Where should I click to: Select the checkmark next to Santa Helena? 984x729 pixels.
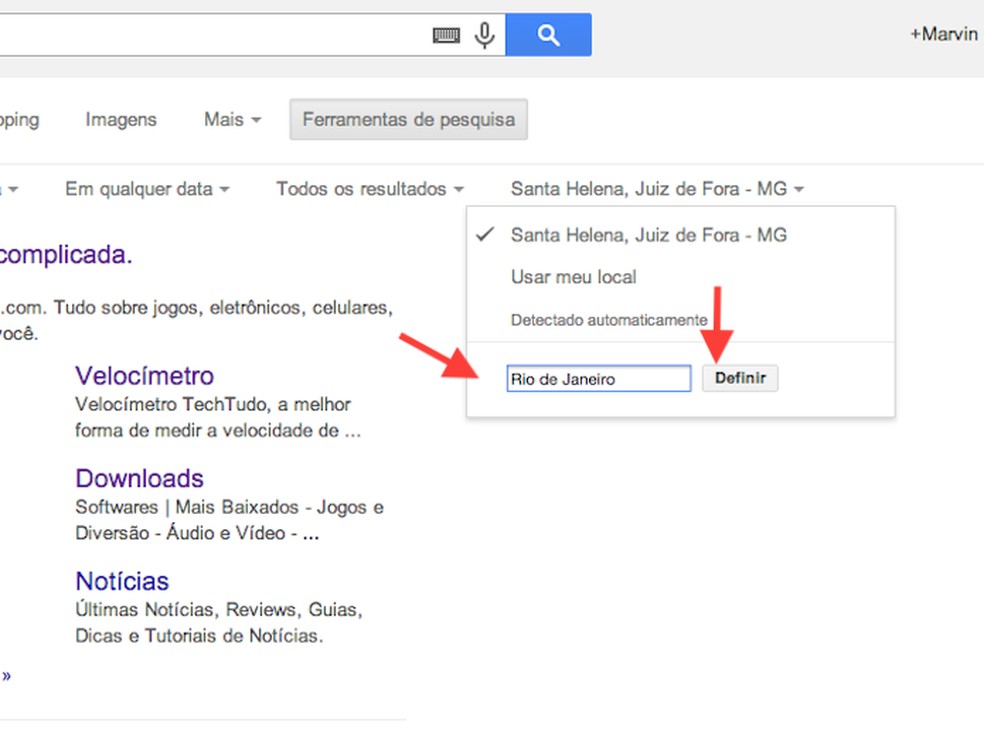tap(484, 234)
